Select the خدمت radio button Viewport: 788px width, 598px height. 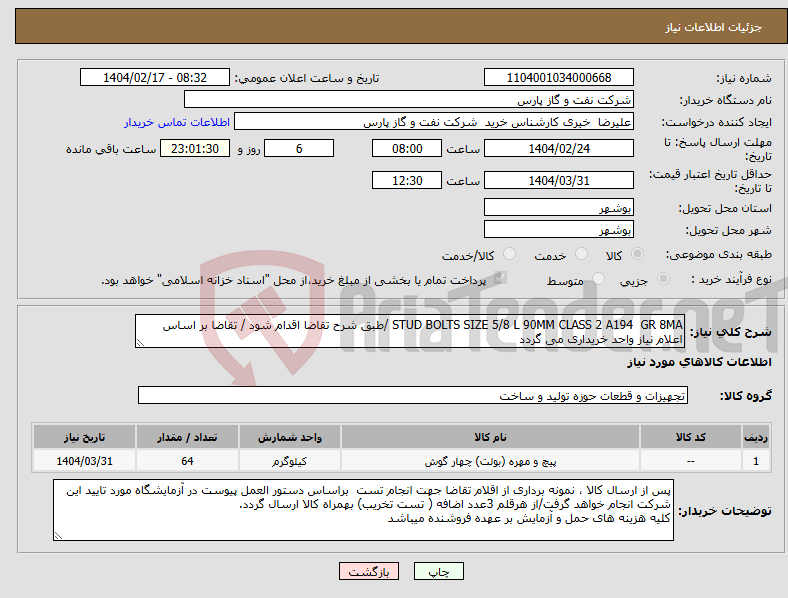(x=581, y=254)
